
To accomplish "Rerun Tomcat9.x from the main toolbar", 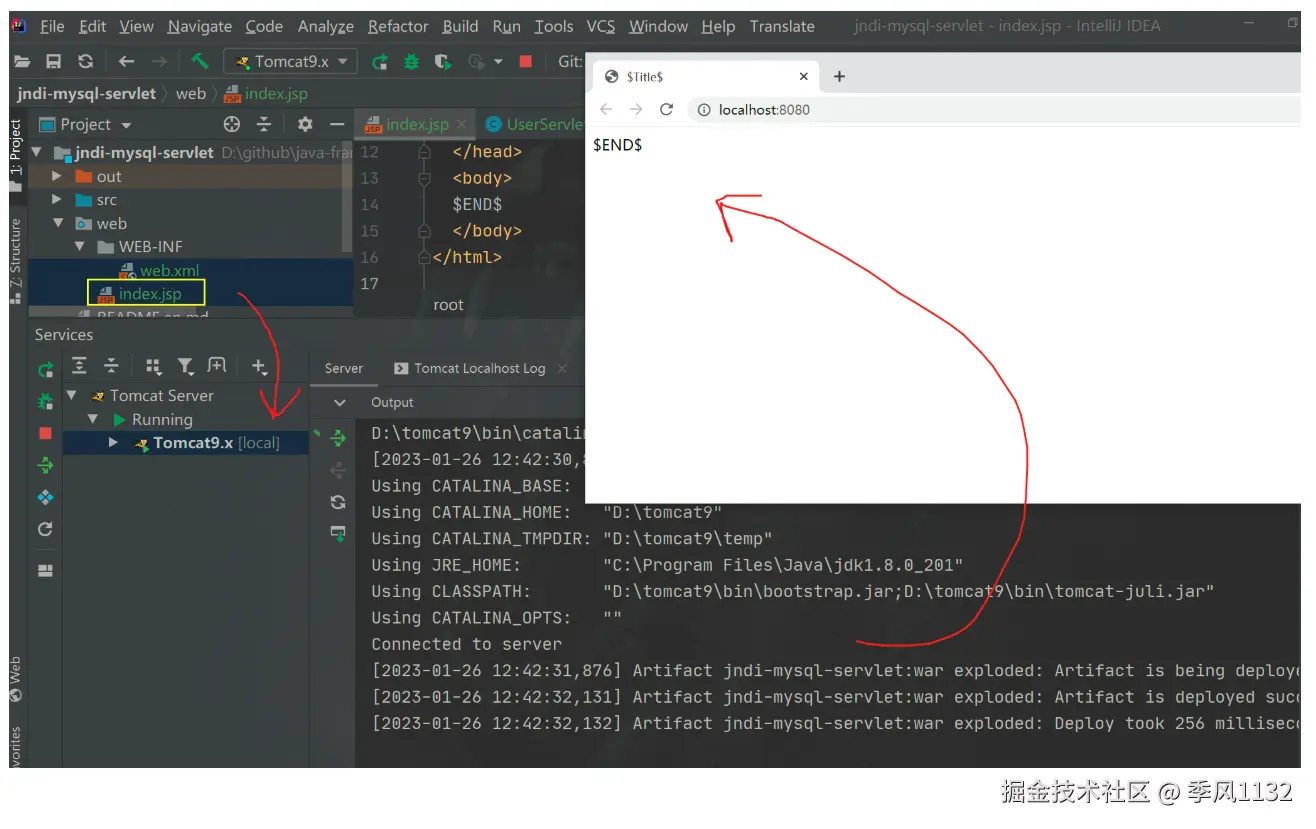I will (x=380, y=62).
